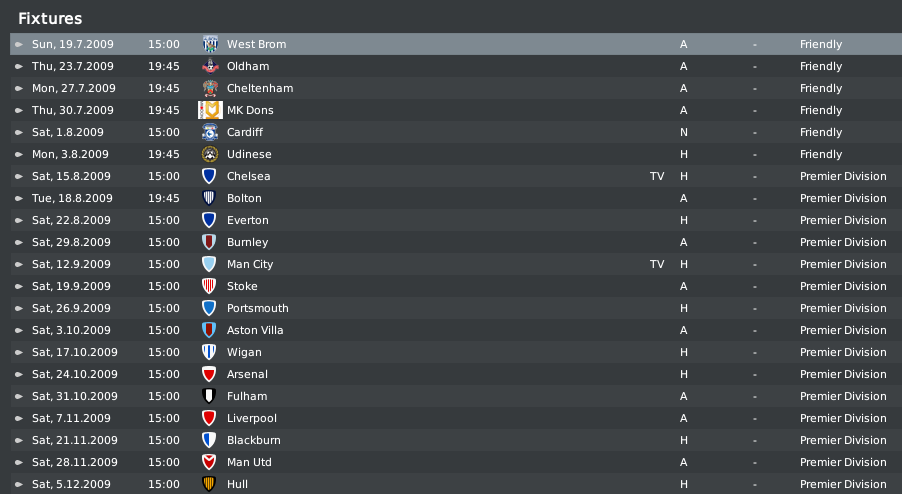Screen dimensions: 902x494
Task: Select the Sat, 24.10.2009 fixture date
Action: 75,374
